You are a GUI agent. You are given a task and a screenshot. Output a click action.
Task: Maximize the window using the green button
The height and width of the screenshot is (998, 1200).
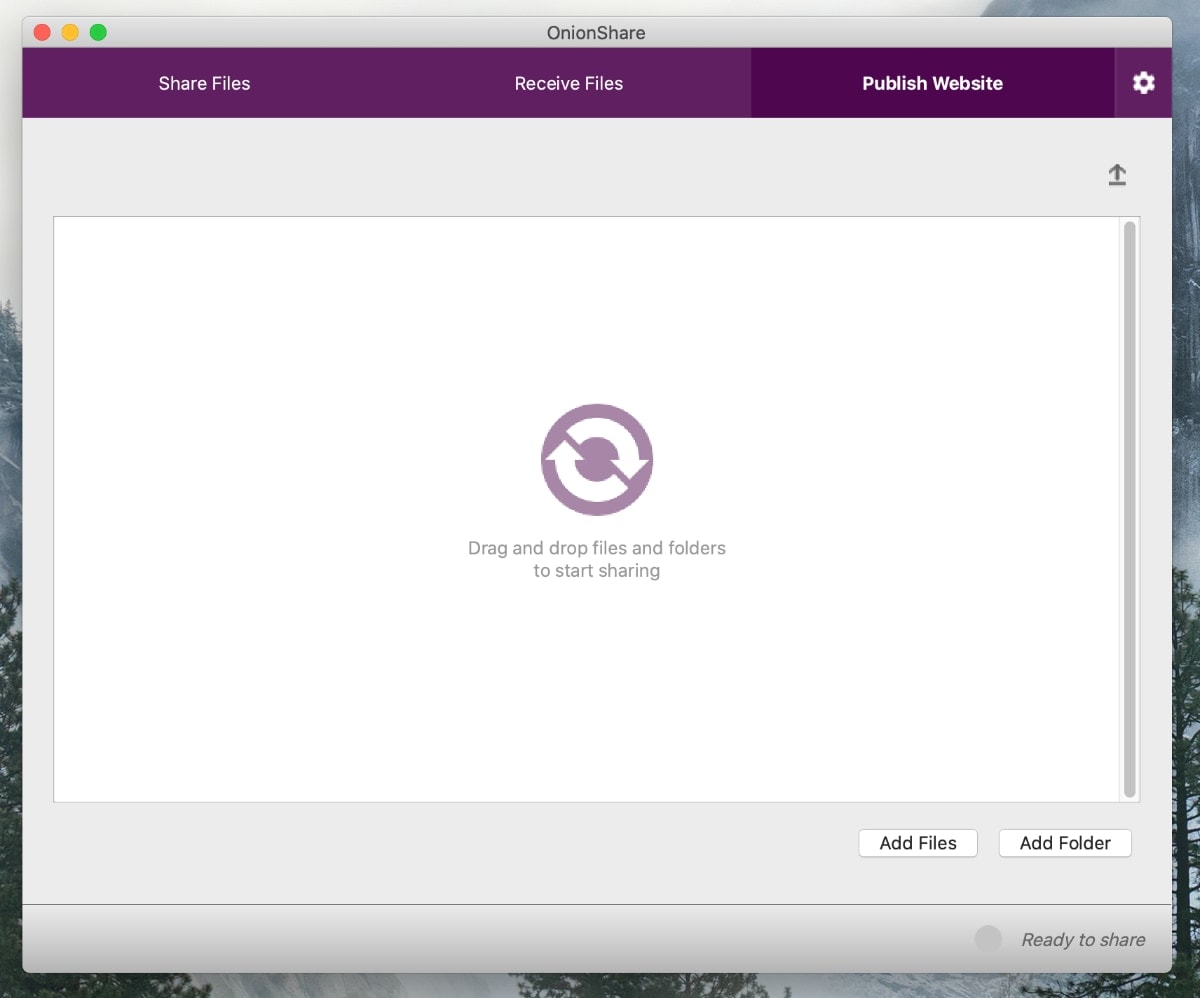tap(98, 32)
